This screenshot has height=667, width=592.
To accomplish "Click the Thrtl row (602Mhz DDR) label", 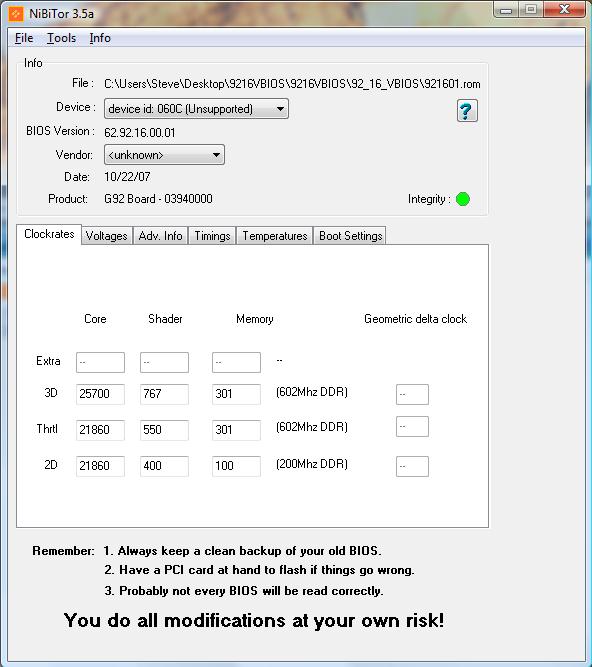I will point(312,427).
